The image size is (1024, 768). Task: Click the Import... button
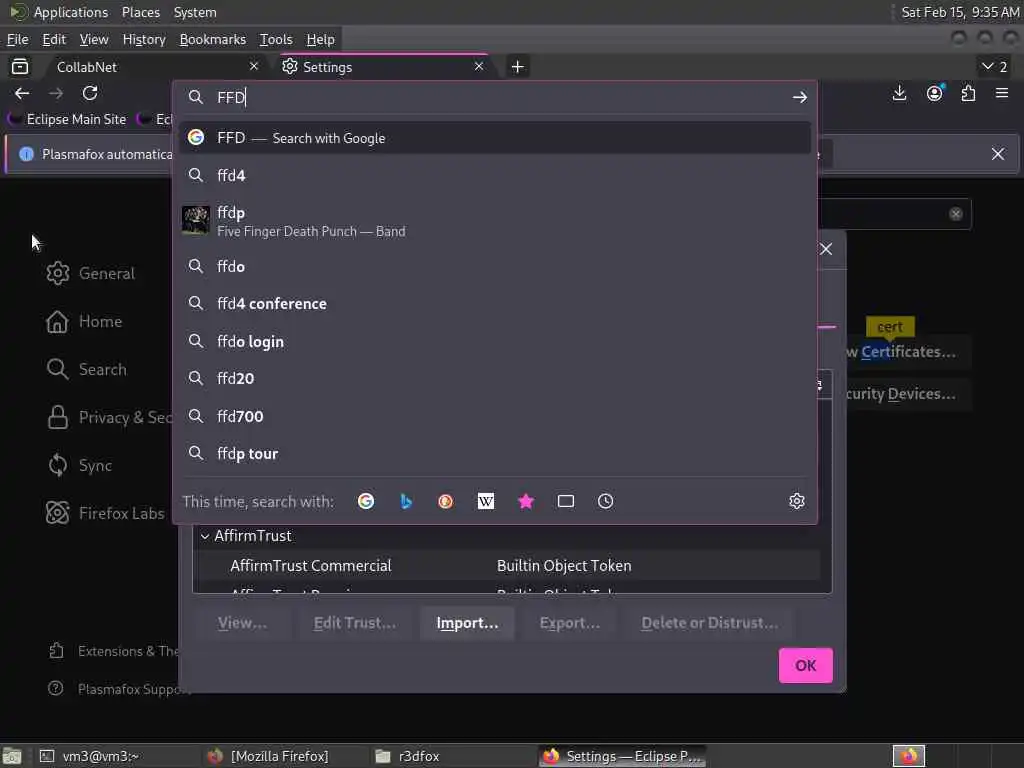[468, 624]
